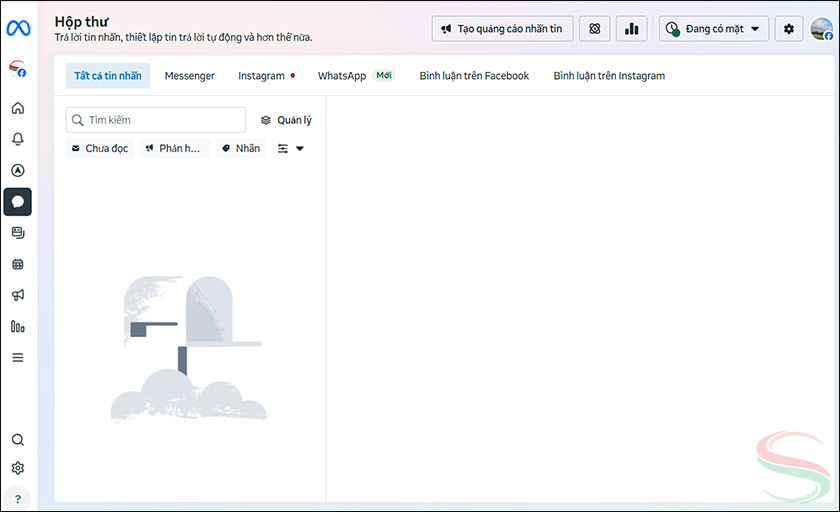Open the profile avatar account menu
The width and height of the screenshot is (840, 512).
click(x=821, y=29)
